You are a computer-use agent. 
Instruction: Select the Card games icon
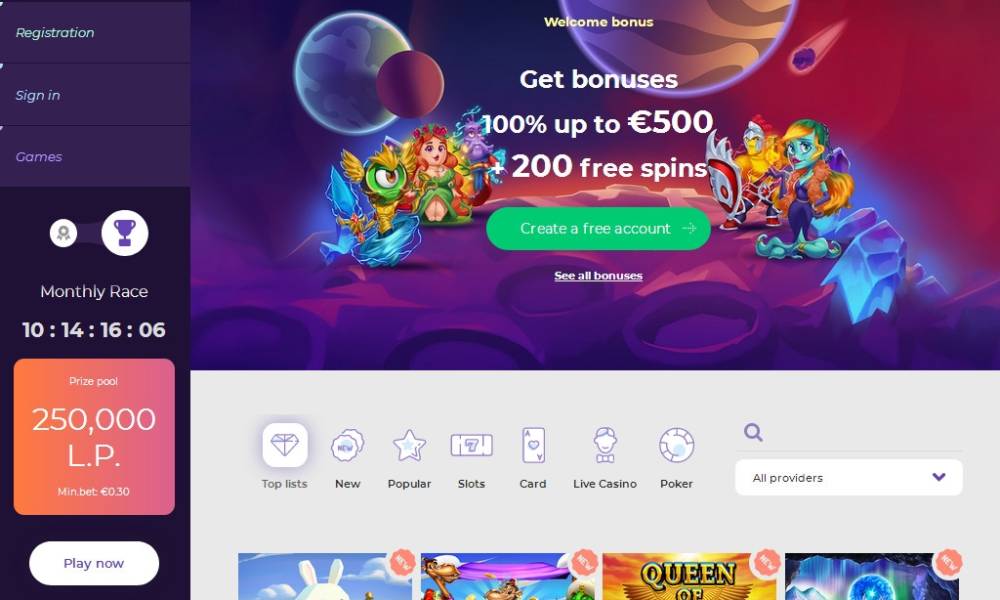(x=533, y=445)
